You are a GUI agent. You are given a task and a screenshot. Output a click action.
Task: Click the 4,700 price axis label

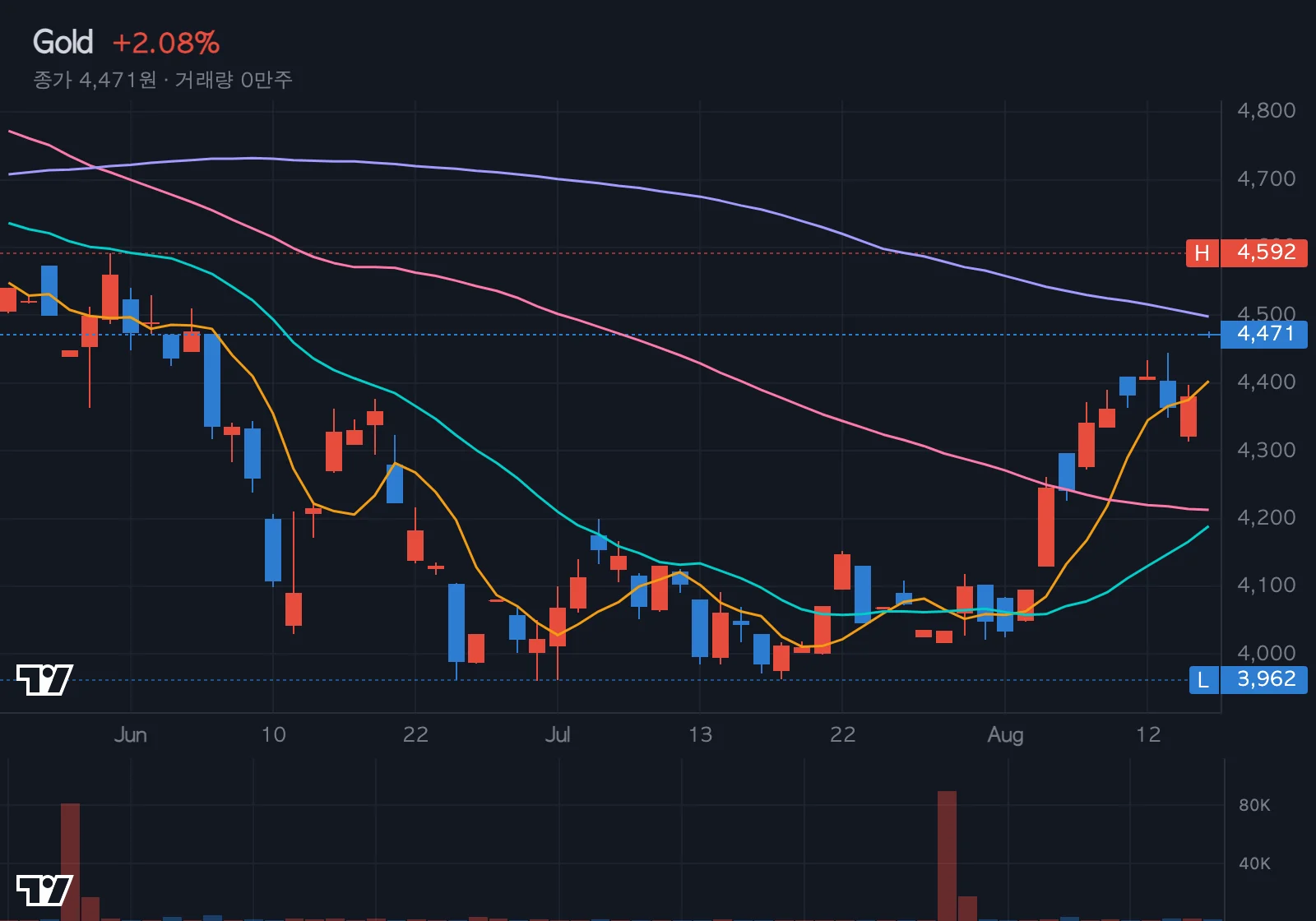point(1267,178)
